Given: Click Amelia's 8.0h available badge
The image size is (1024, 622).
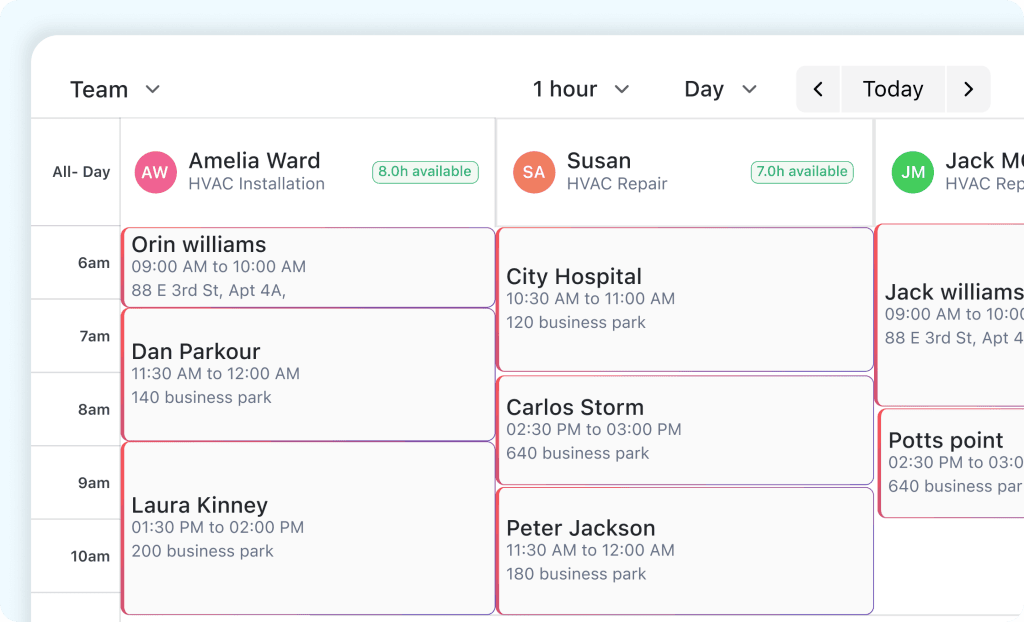Looking at the screenshot, I should [x=425, y=171].
